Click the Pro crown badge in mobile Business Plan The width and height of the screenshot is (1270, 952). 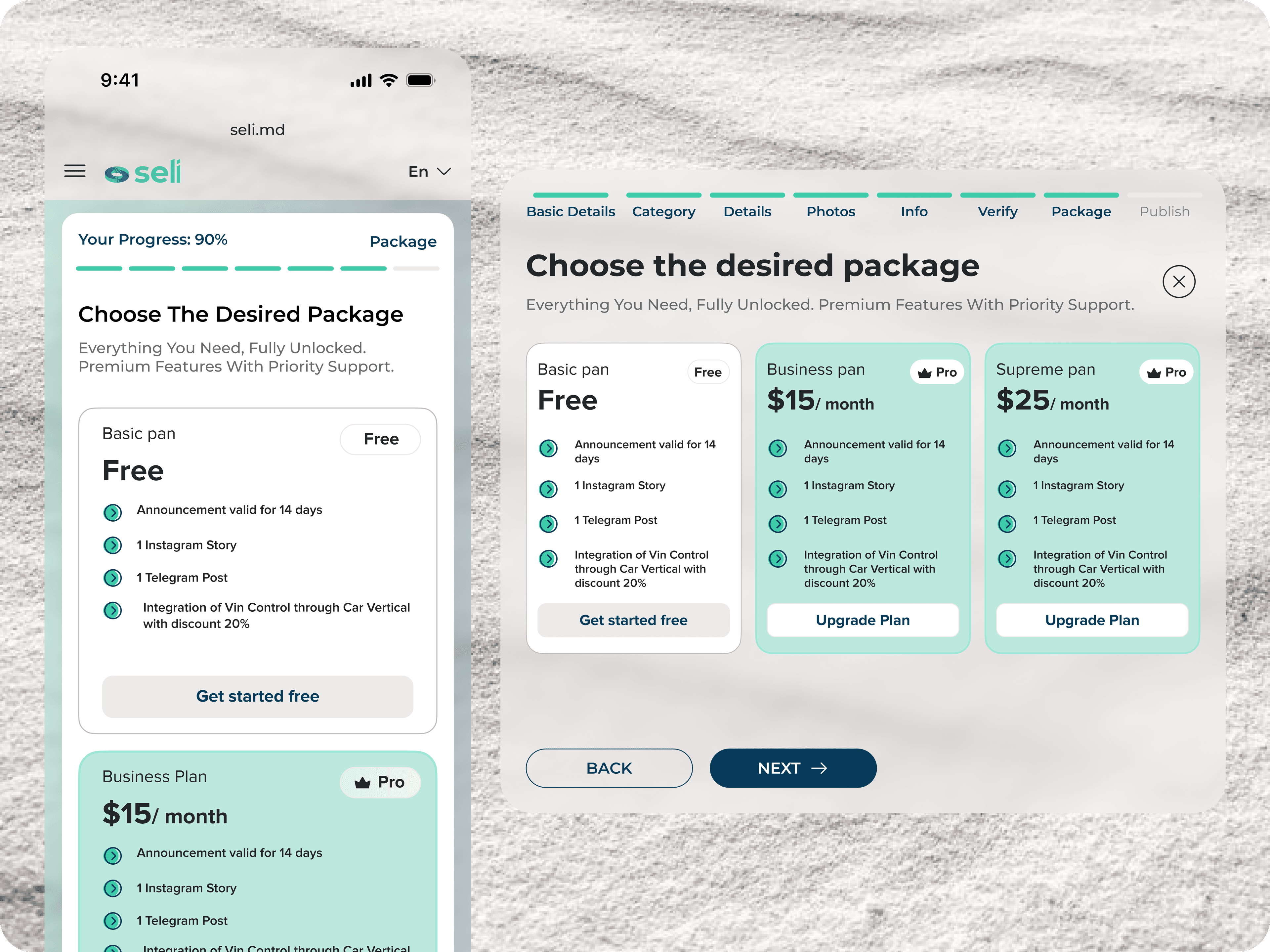[380, 782]
